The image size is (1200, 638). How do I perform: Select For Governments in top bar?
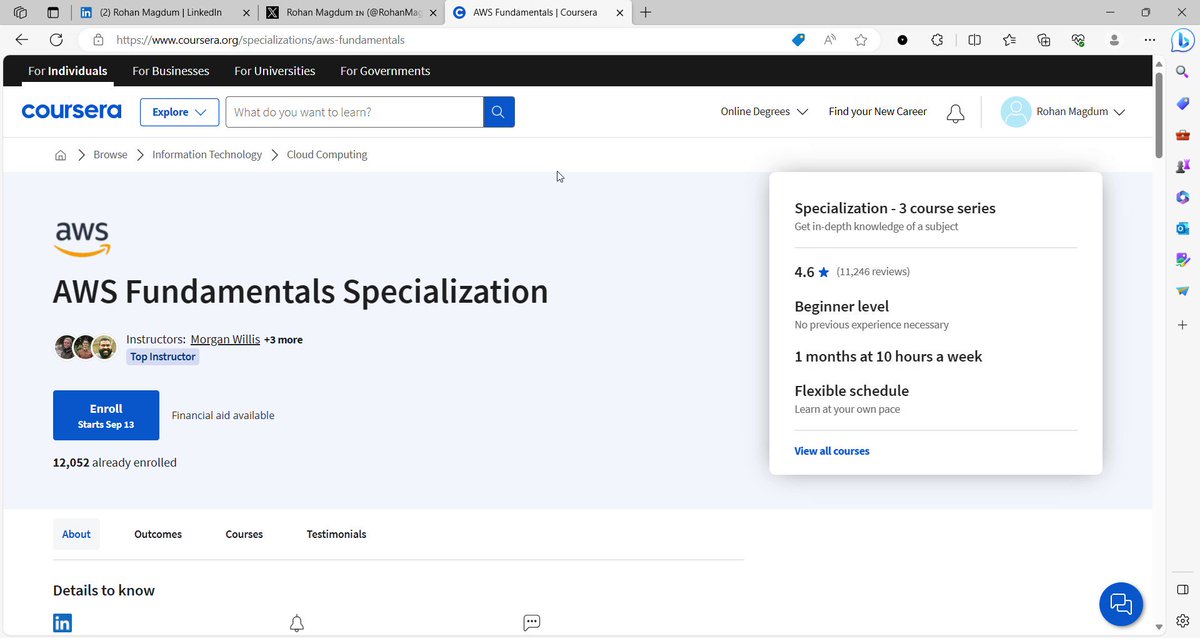click(x=385, y=71)
